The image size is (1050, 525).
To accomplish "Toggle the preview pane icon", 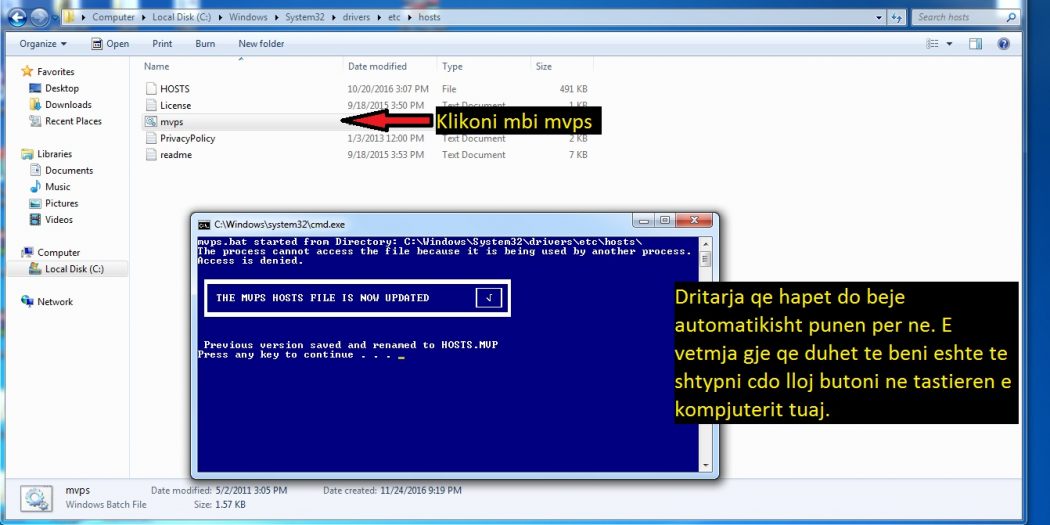I will (976, 44).
